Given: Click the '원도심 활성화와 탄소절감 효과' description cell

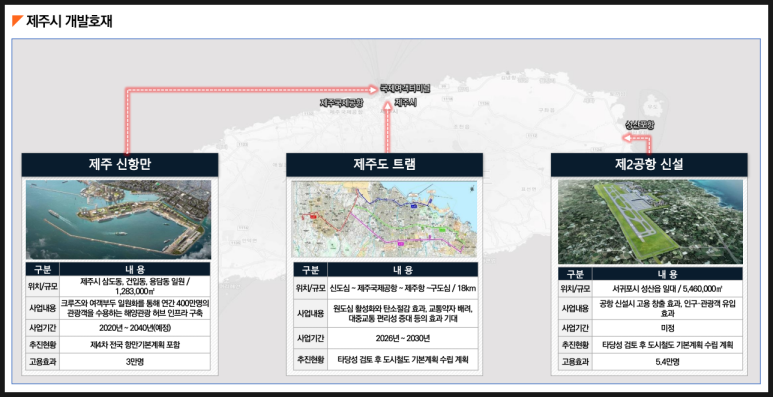Looking at the screenshot, I should (x=402, y=314).
